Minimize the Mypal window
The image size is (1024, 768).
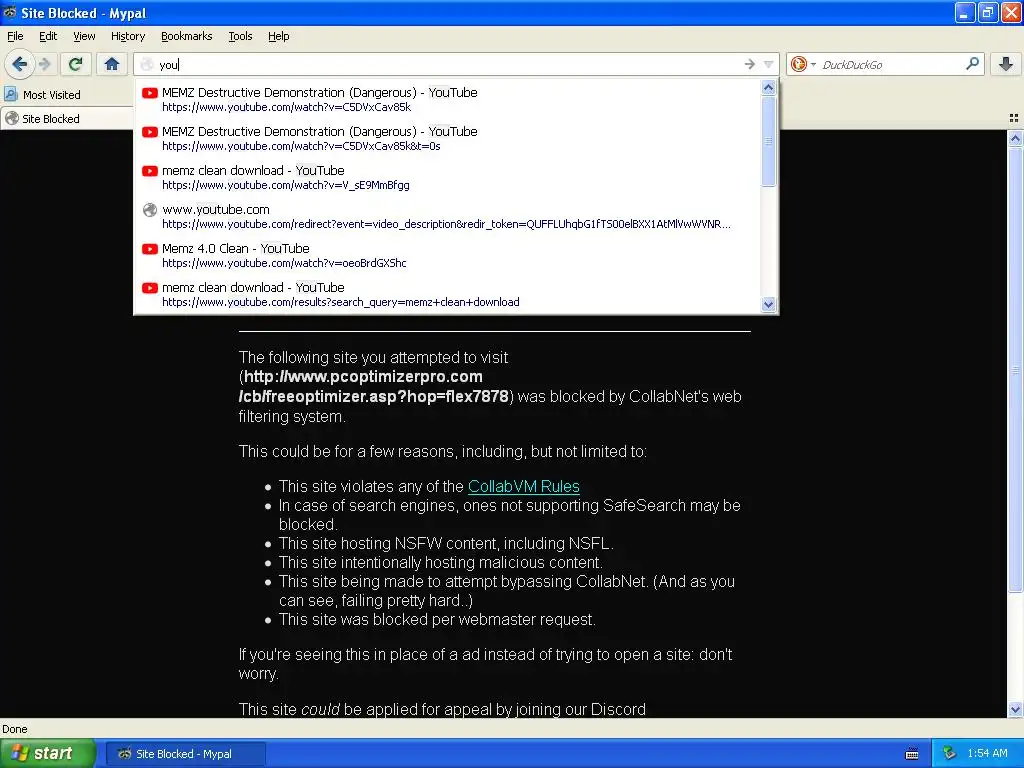point(965,12)
